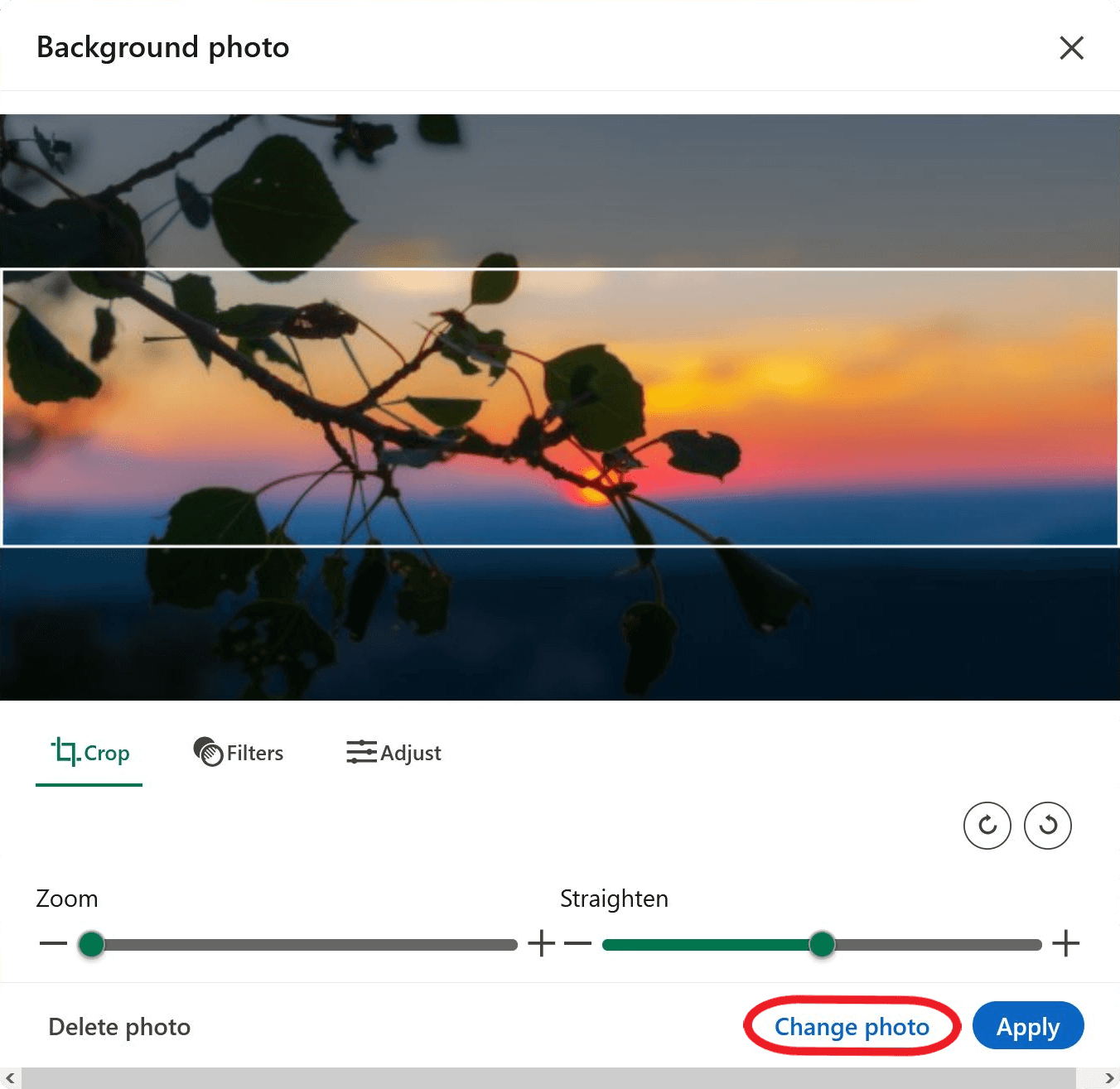Rotate the photo counterclockwise

click(x=1048, y=826)
